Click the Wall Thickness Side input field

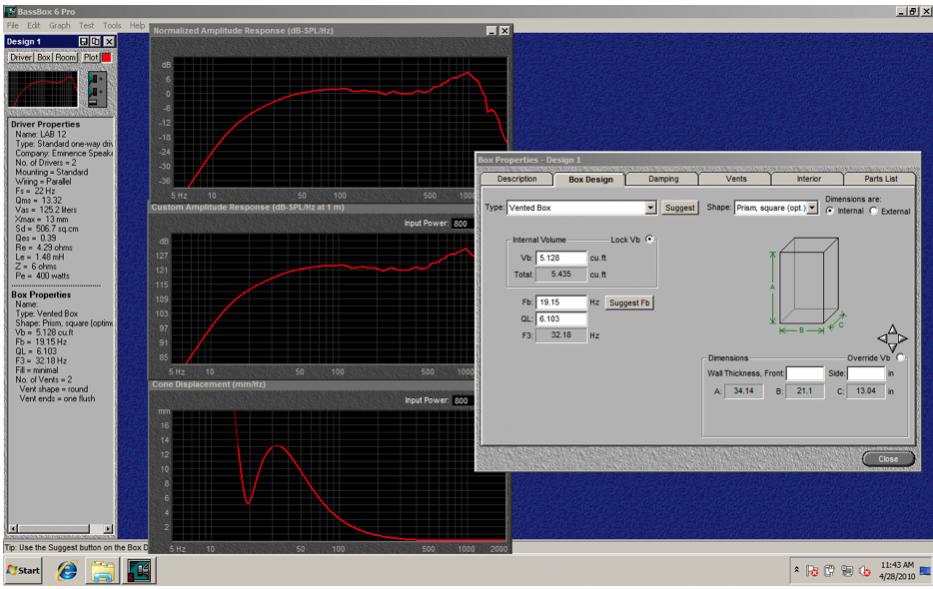866,374
